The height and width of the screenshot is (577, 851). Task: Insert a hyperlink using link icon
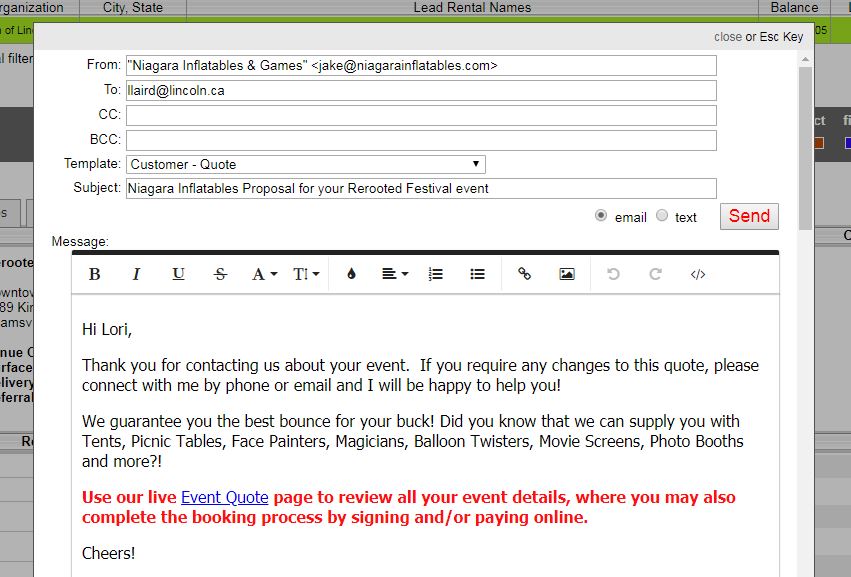point(524,274)
